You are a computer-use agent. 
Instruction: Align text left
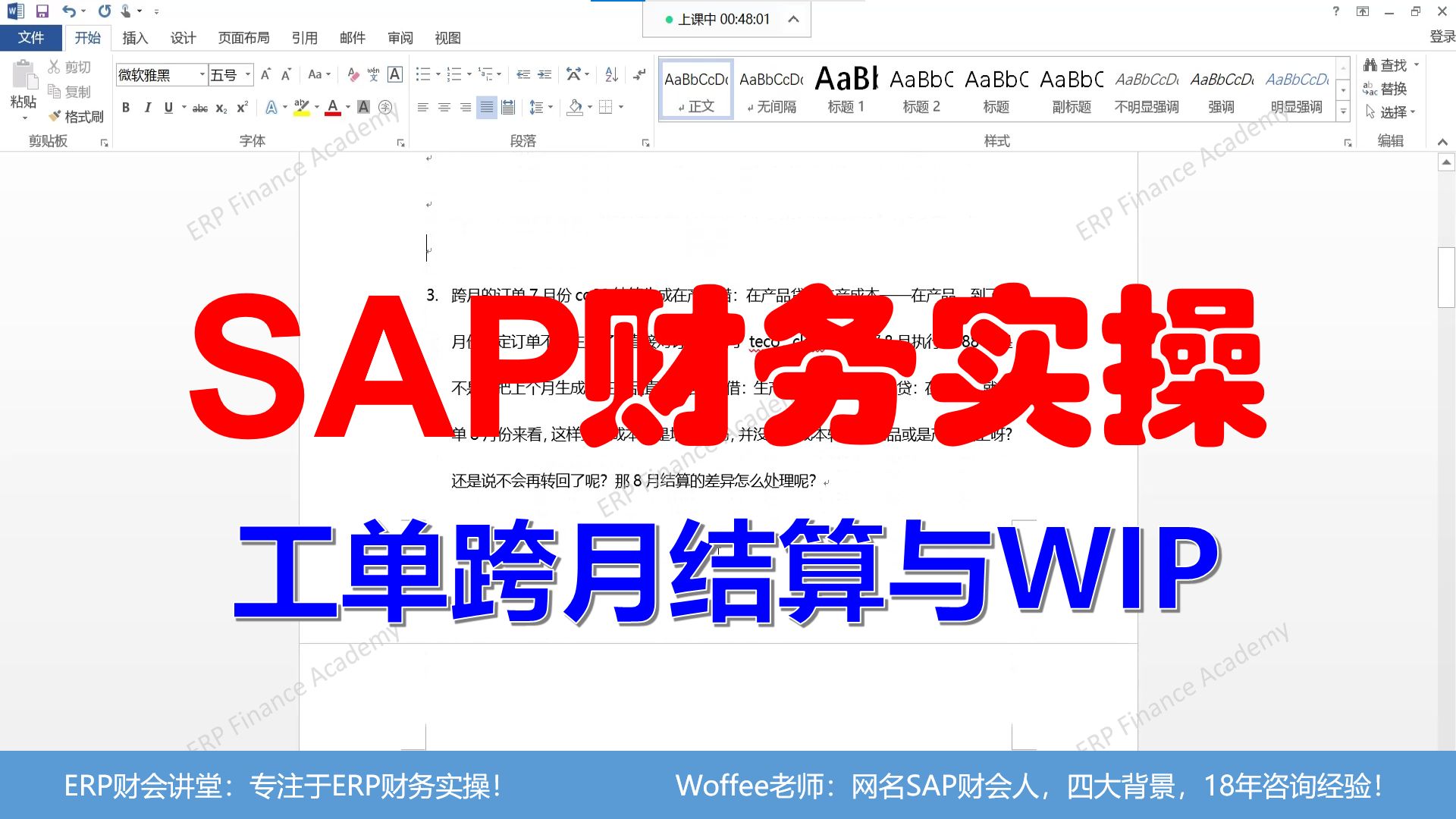(423, 108)
